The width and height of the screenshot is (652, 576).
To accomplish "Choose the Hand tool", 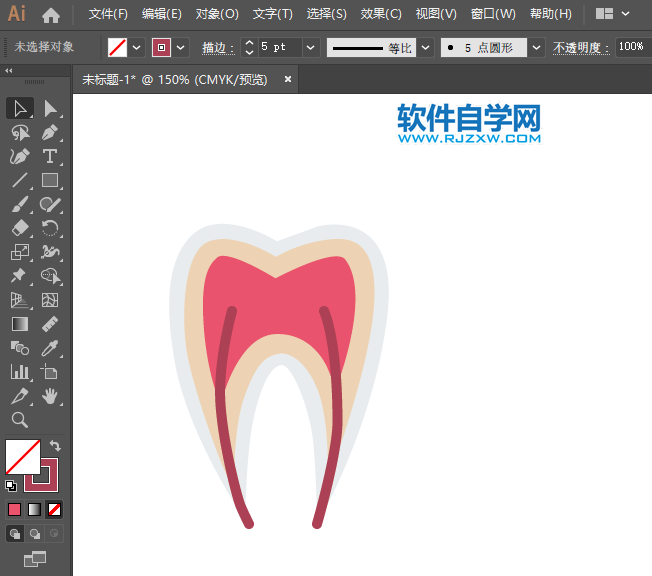I will point(50,396).
